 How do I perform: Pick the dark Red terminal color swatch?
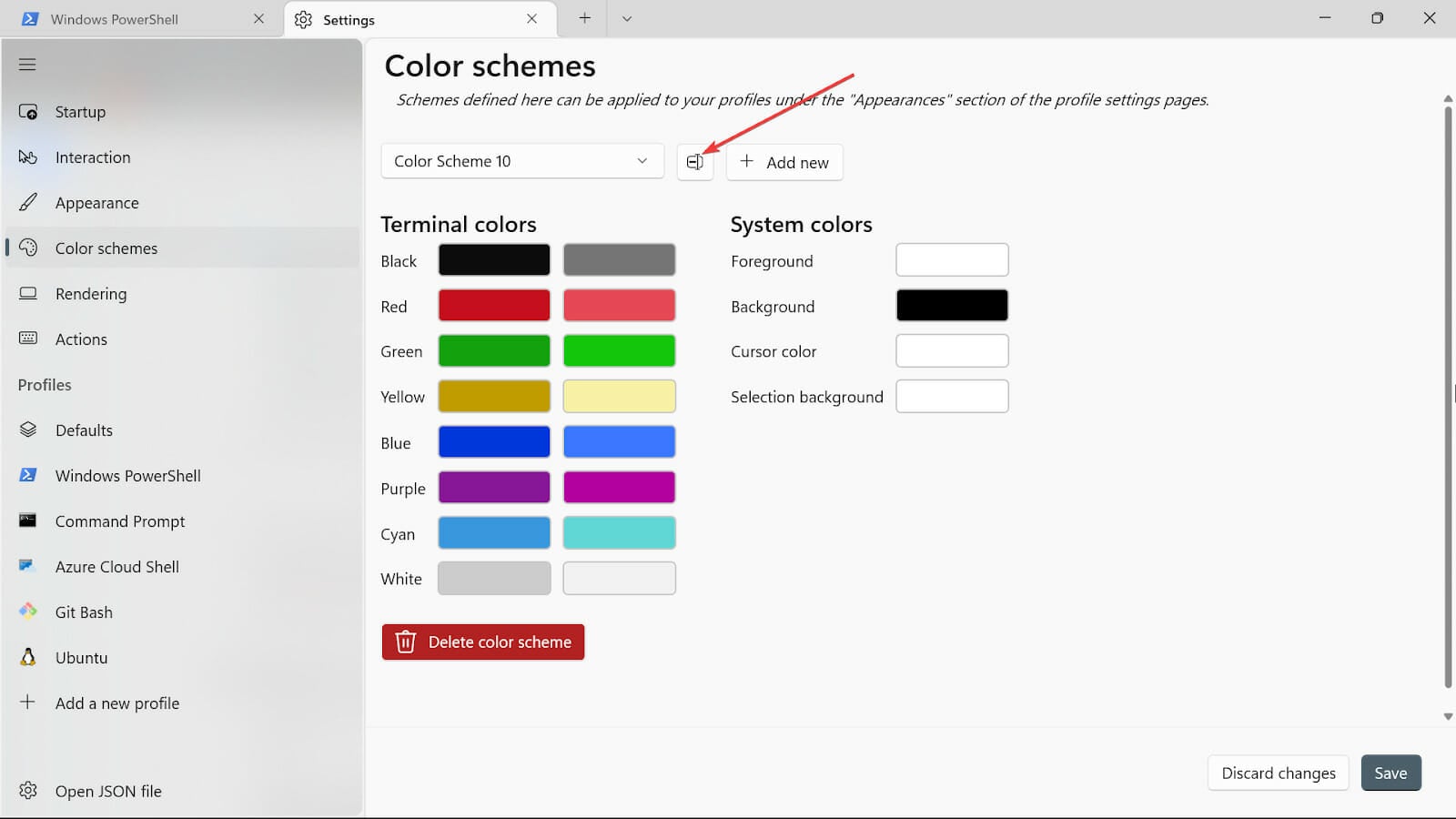pyautogui.click(x=493, y=306)
